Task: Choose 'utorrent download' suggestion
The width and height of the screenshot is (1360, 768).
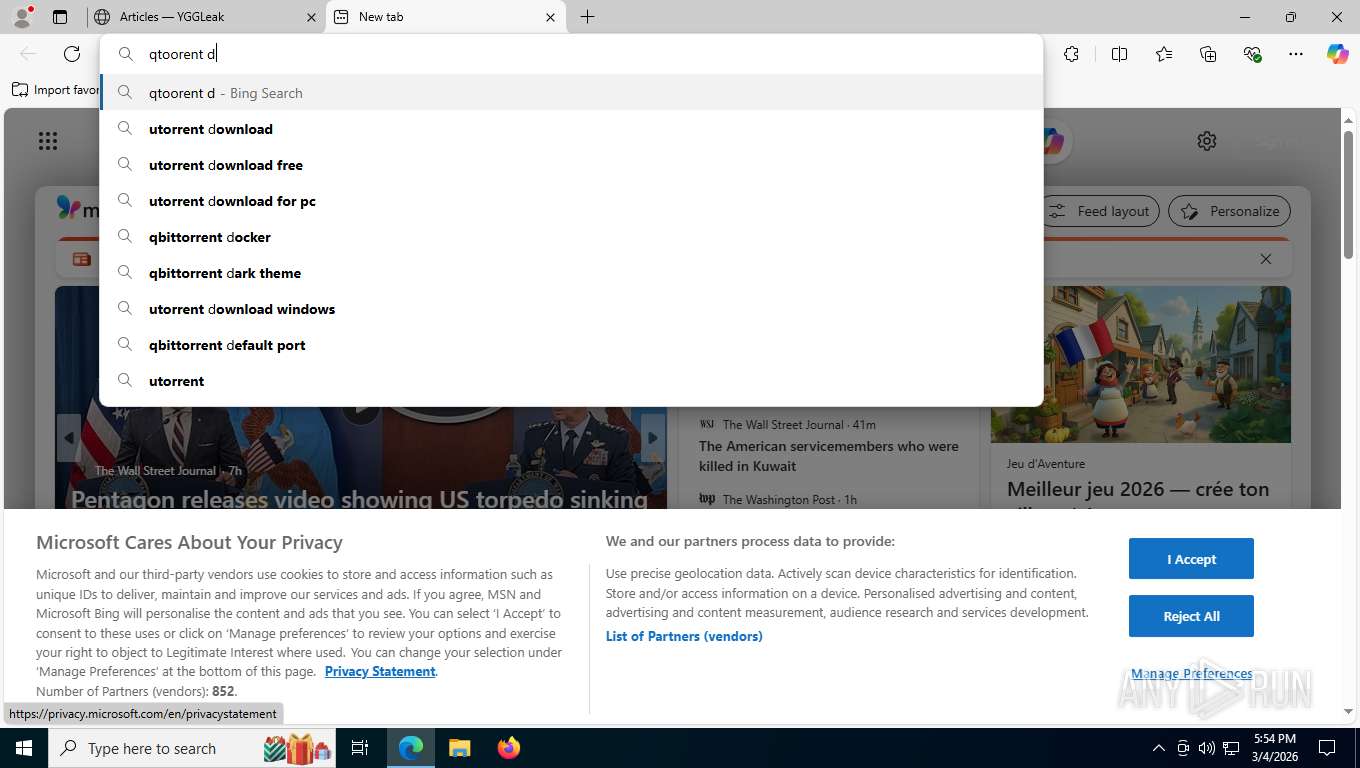Action: [571, 129]
